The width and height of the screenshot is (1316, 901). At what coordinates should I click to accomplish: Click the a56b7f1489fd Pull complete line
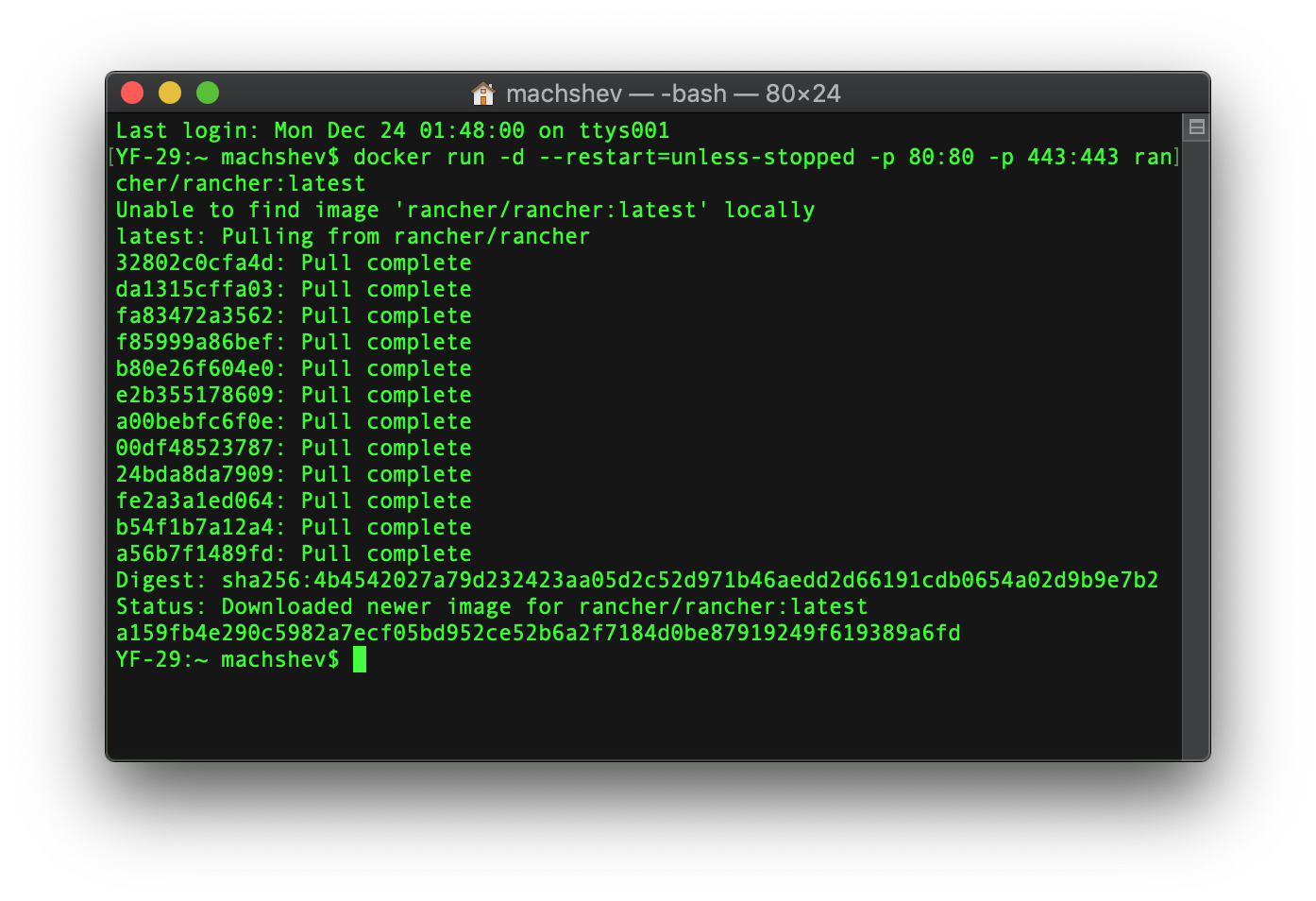click(293, 553)
